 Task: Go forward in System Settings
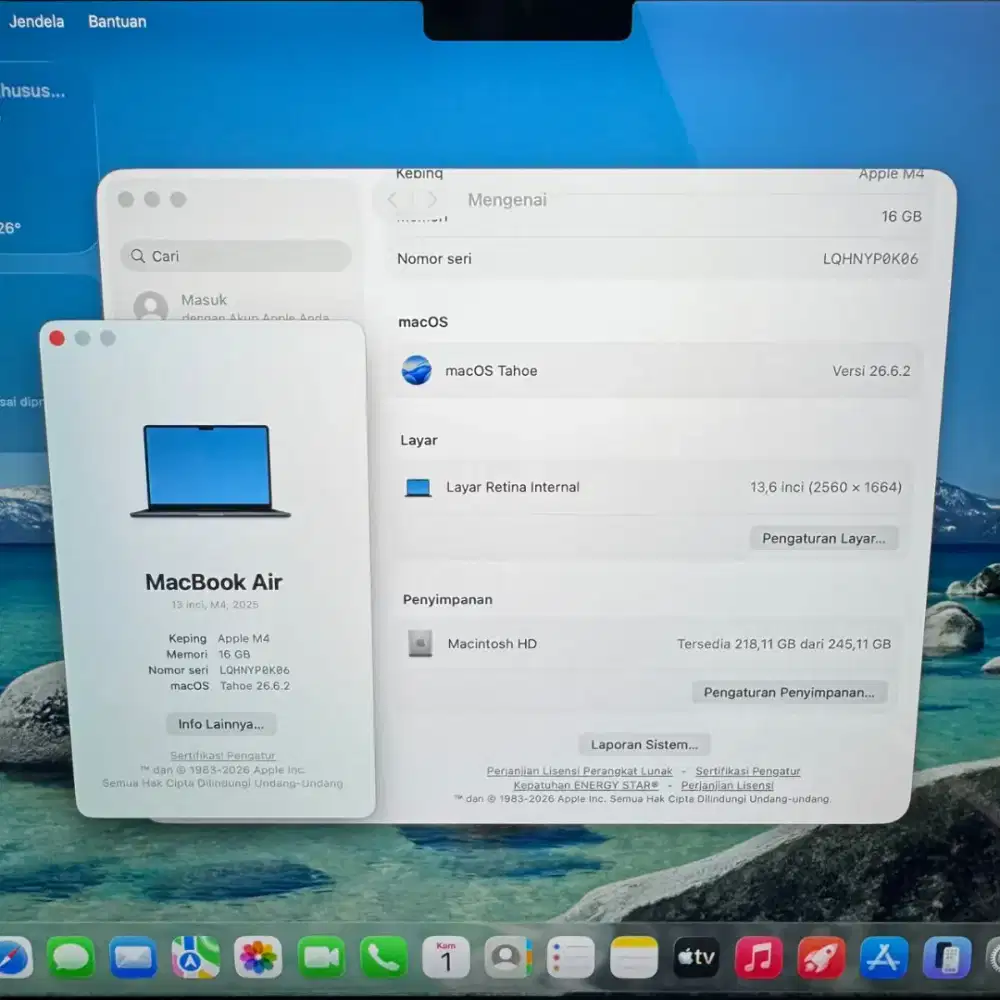[x=432, y=200]
